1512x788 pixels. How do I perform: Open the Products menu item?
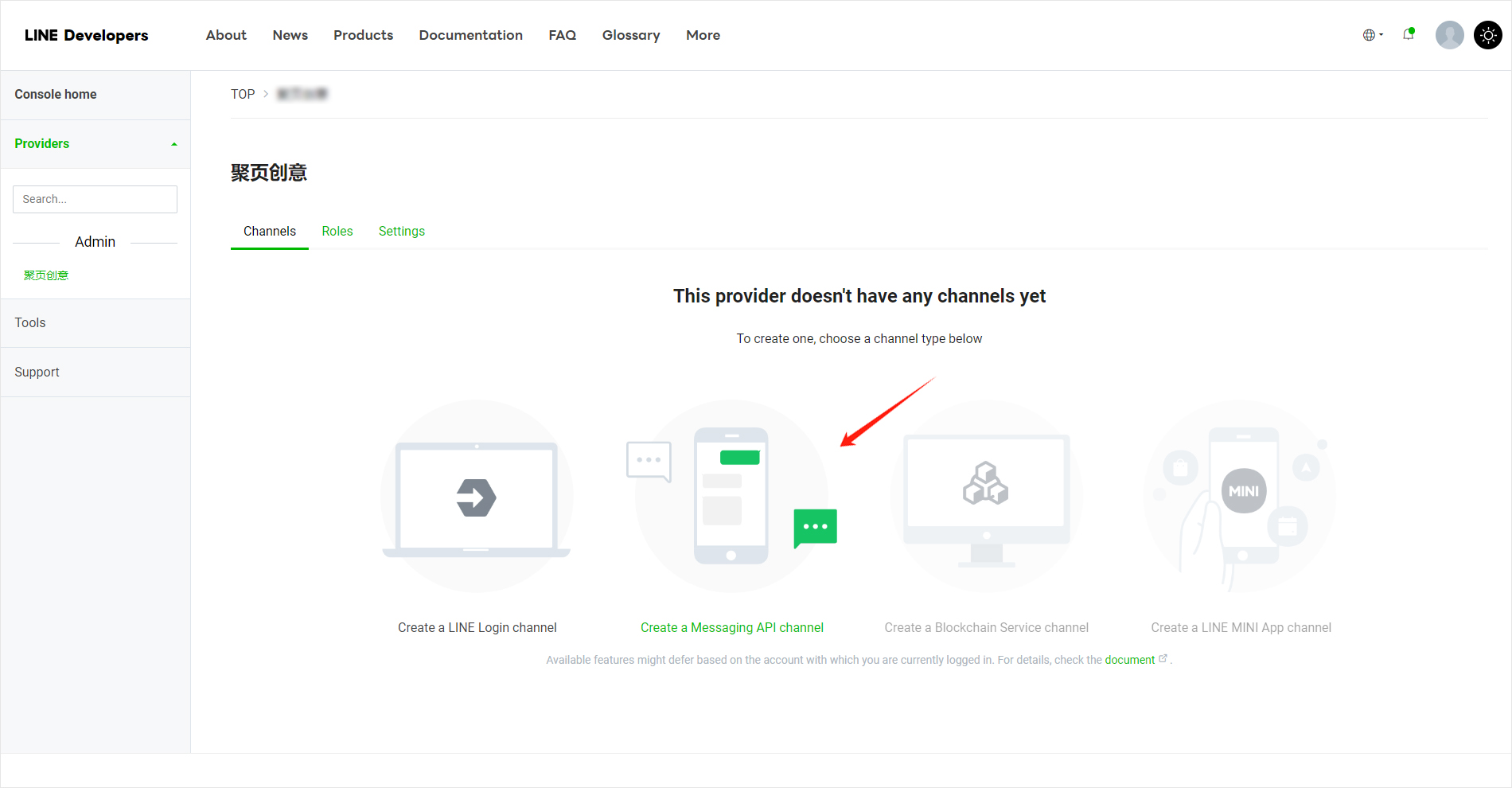pos(363,35)
